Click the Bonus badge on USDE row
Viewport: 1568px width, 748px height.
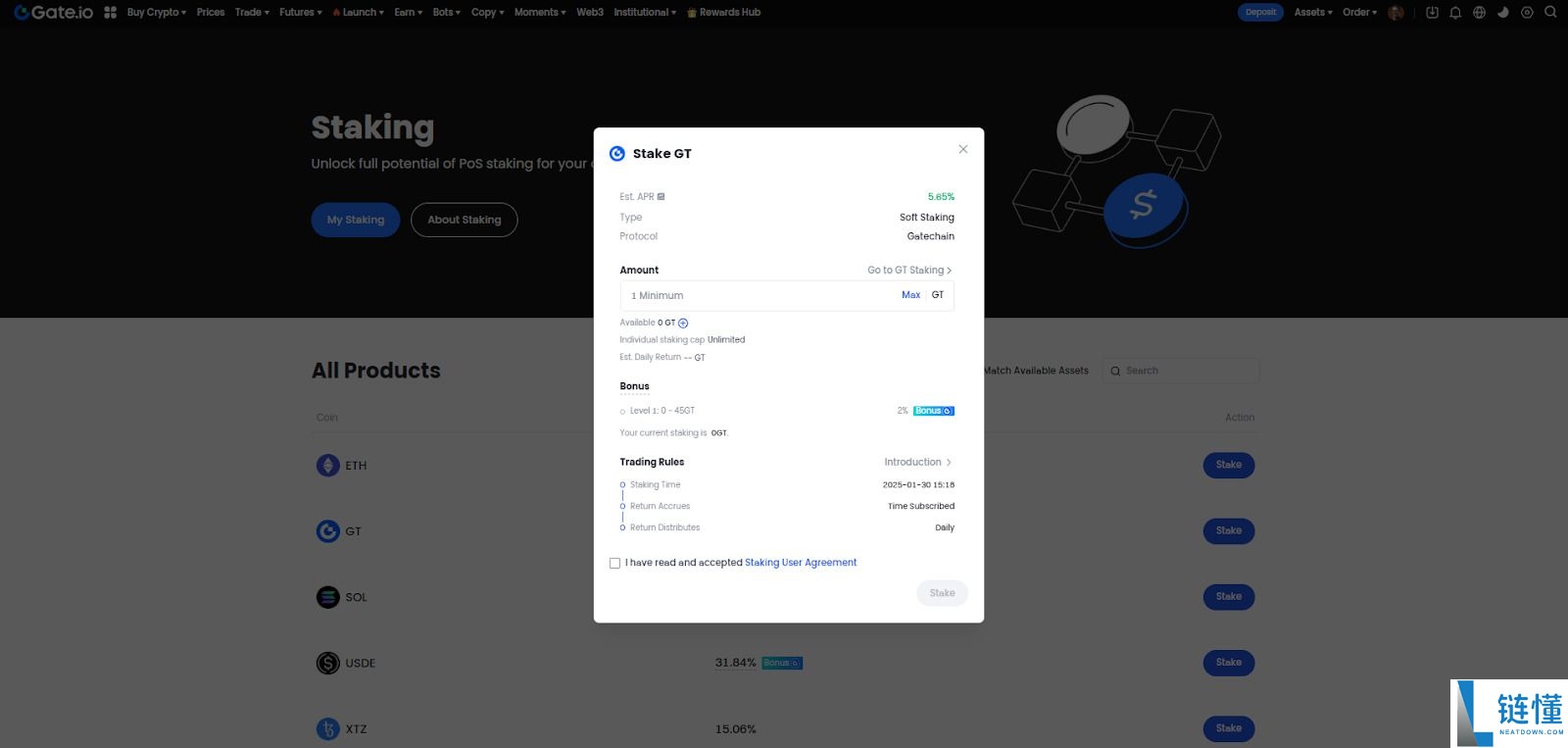(x=782, y=664)
